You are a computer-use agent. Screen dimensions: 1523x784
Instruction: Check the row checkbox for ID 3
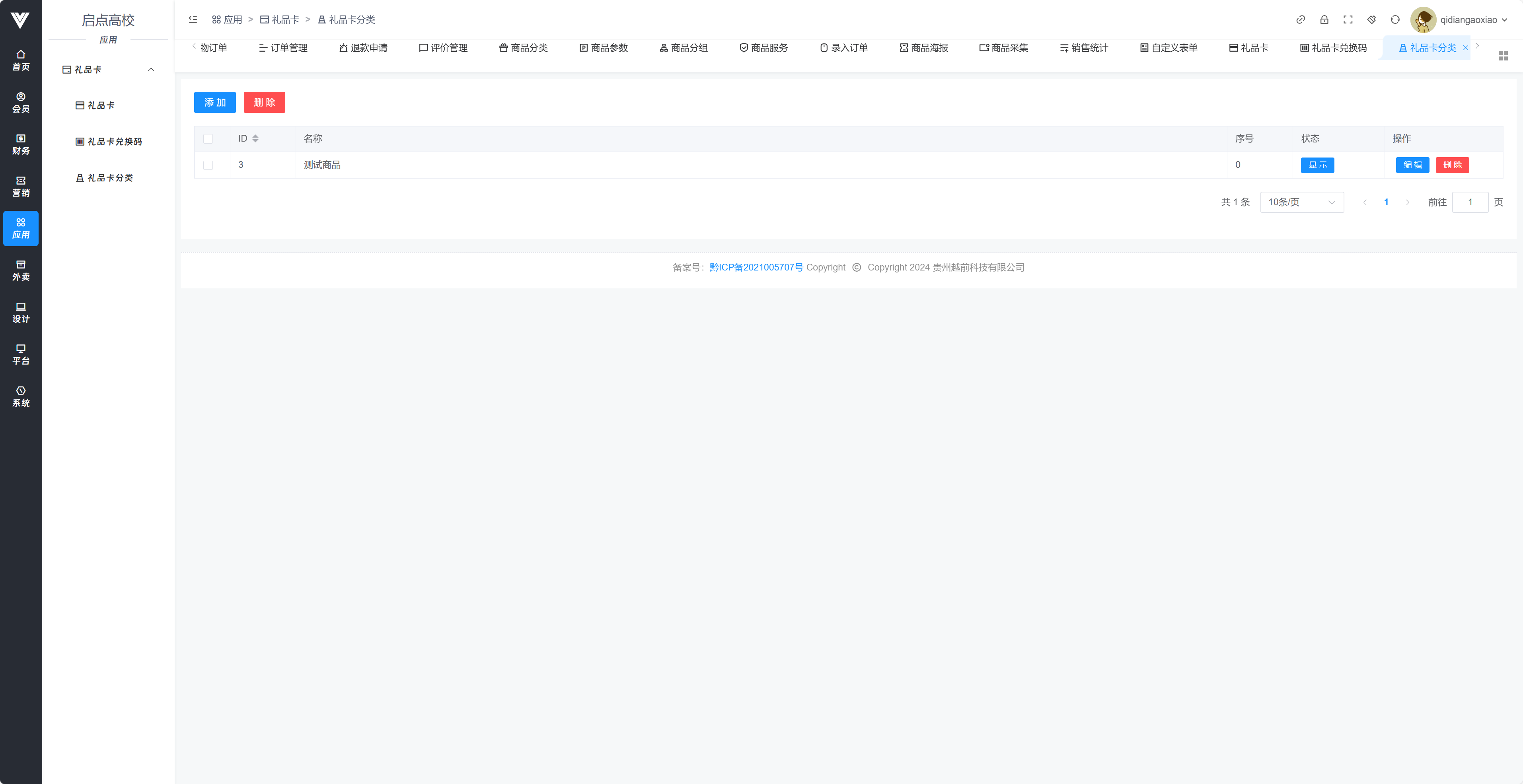click(208, 165)
